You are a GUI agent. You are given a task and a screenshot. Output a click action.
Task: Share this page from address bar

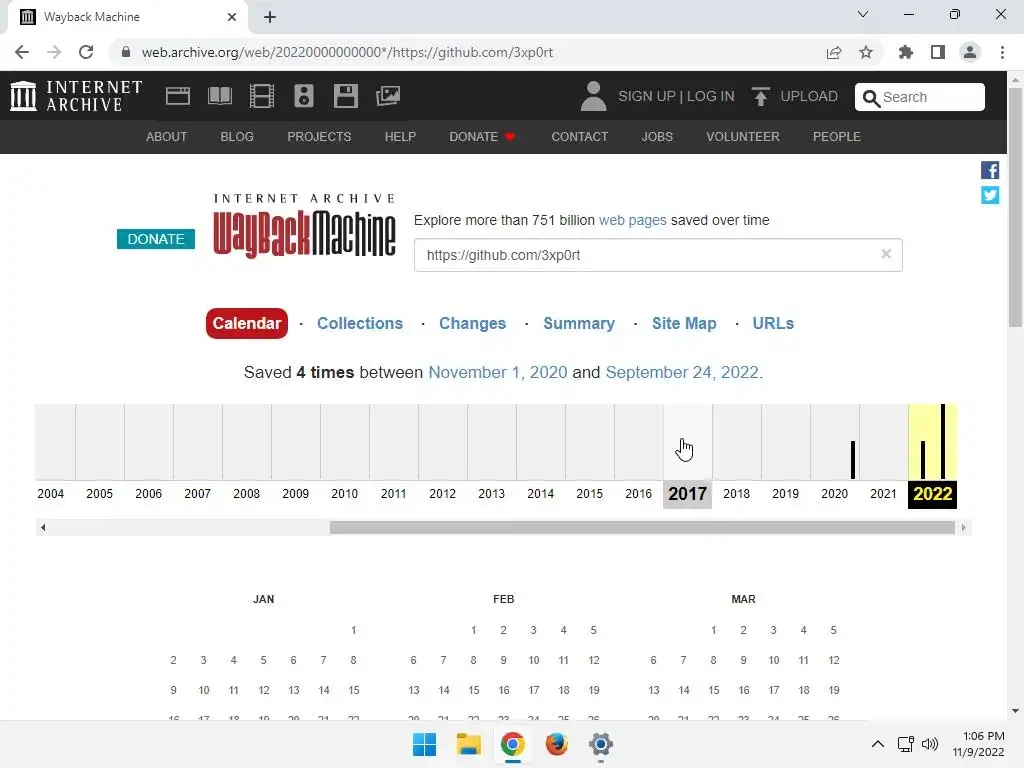pos(834,52)
